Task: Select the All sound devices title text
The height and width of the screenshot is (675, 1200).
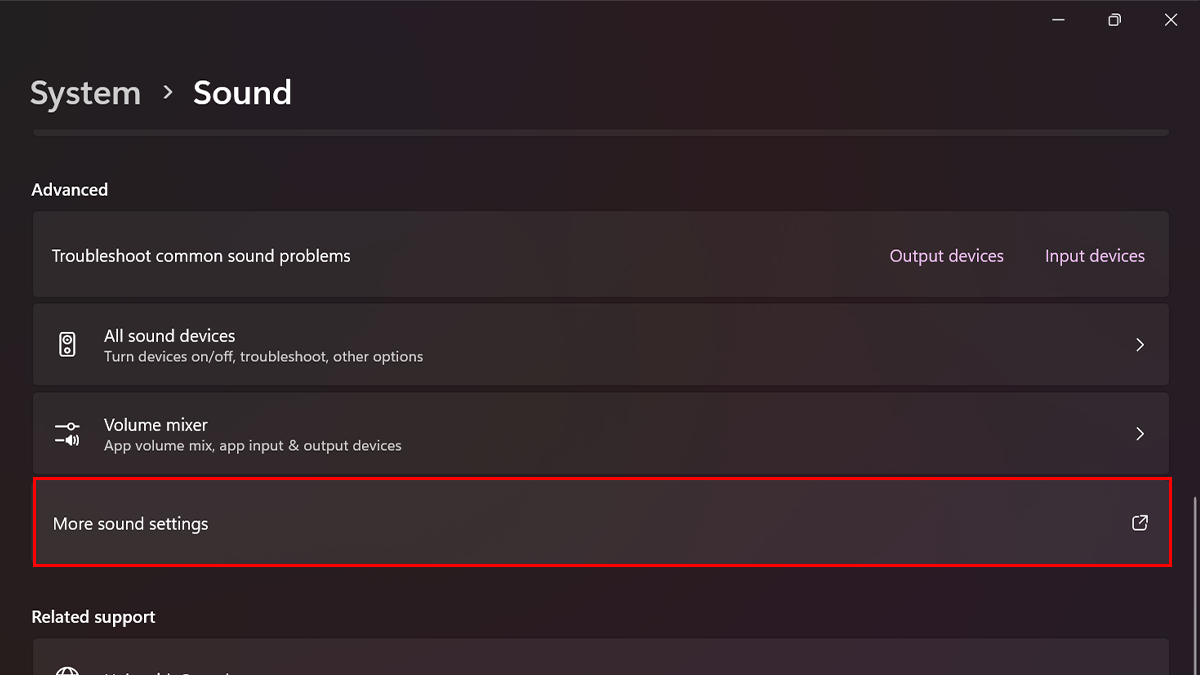Action: (x=169, y=336)
